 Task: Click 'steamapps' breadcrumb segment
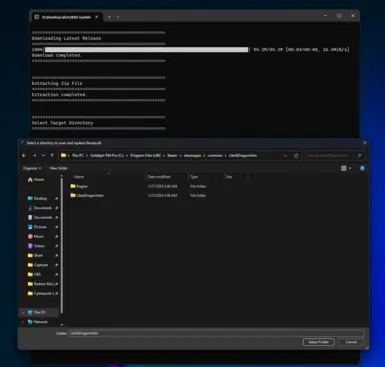click(192, 156)
